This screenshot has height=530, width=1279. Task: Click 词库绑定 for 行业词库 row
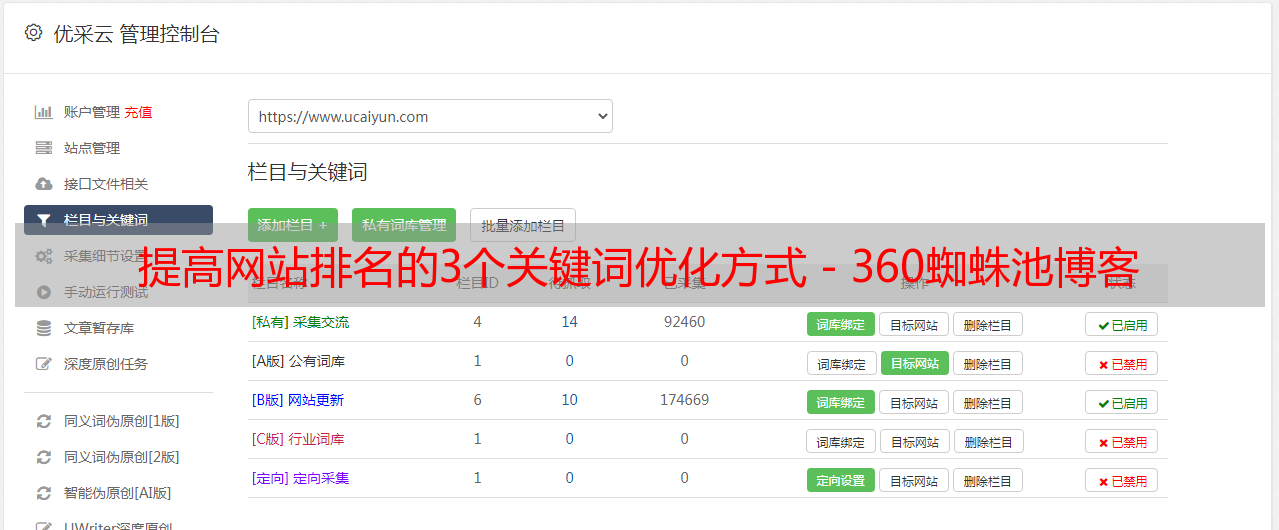[841, 441]
